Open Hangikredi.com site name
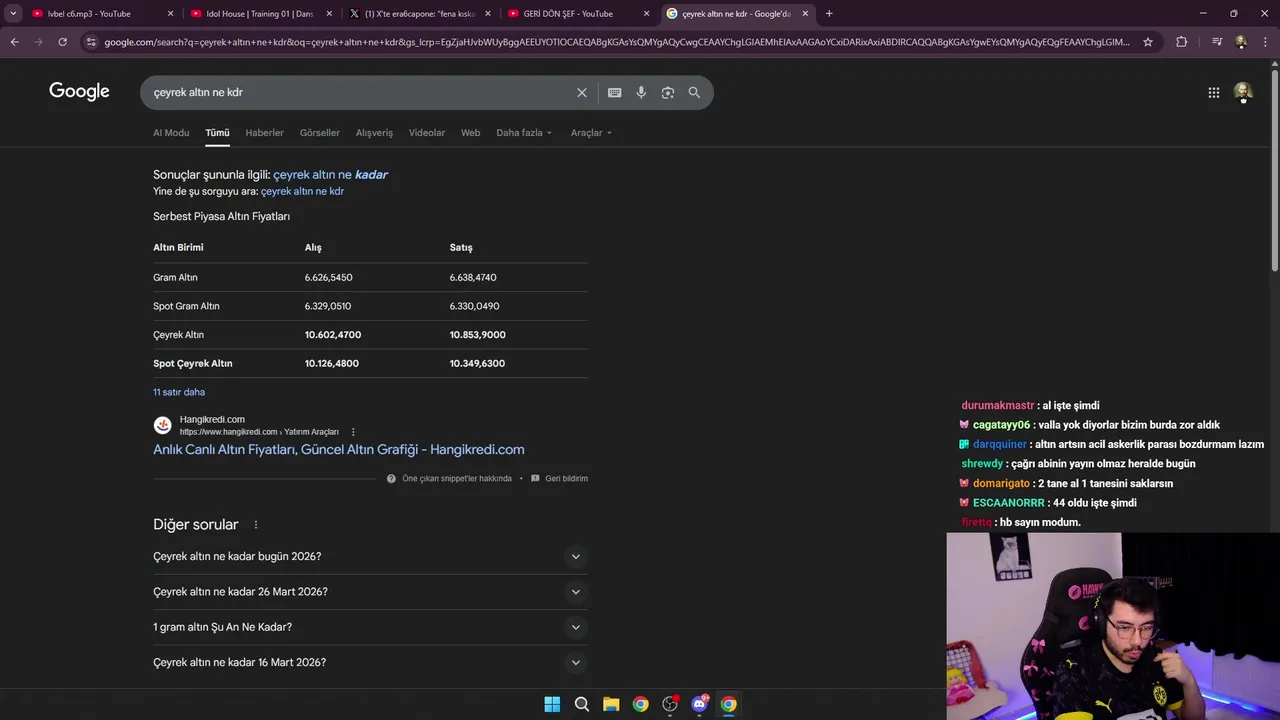1280x720 pixels. coord(212,420)
